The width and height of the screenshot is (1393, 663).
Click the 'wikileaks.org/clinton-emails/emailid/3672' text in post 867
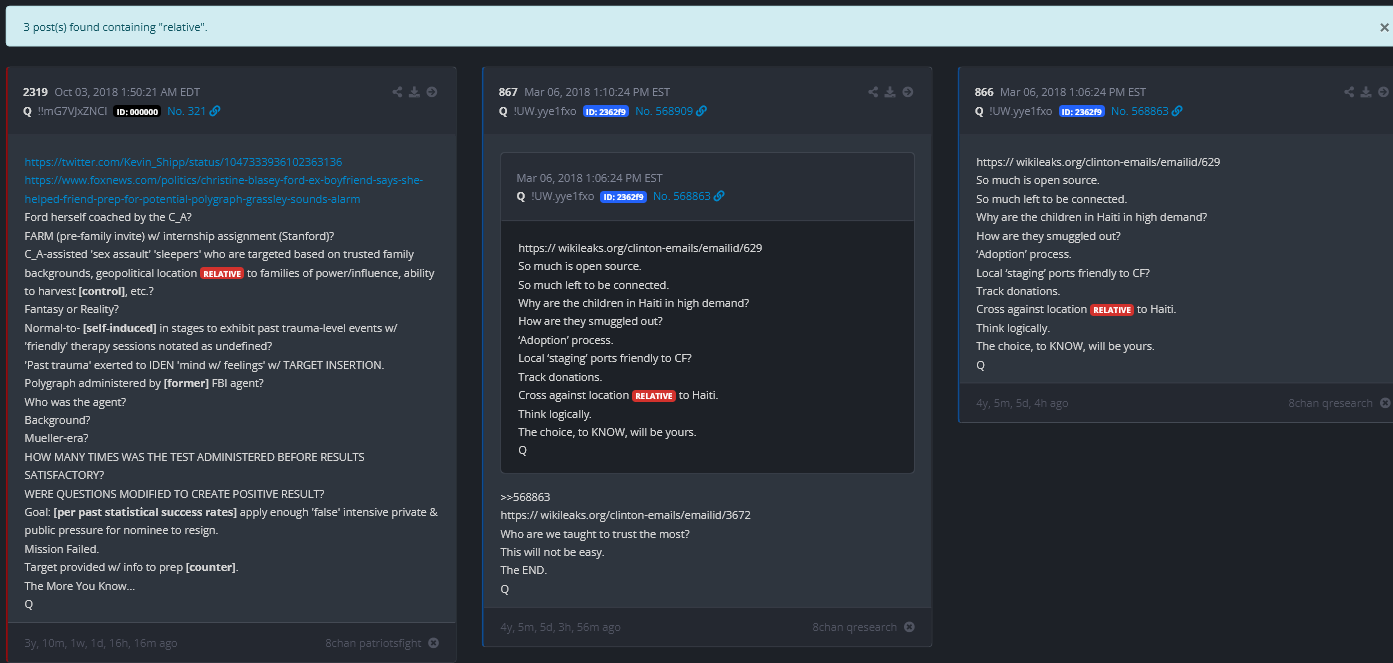pos(647,515)
